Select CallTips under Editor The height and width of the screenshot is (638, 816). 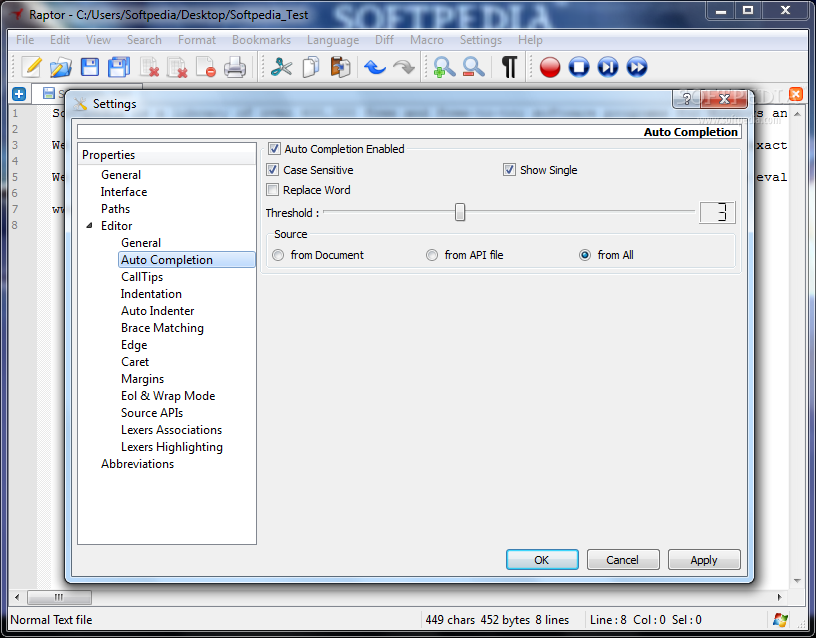[142, 277]
